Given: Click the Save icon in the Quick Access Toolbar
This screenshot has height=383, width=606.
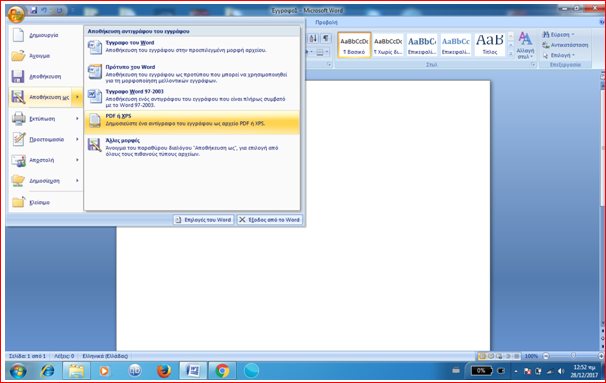Looking at the screenshot, I should point(34,10).
